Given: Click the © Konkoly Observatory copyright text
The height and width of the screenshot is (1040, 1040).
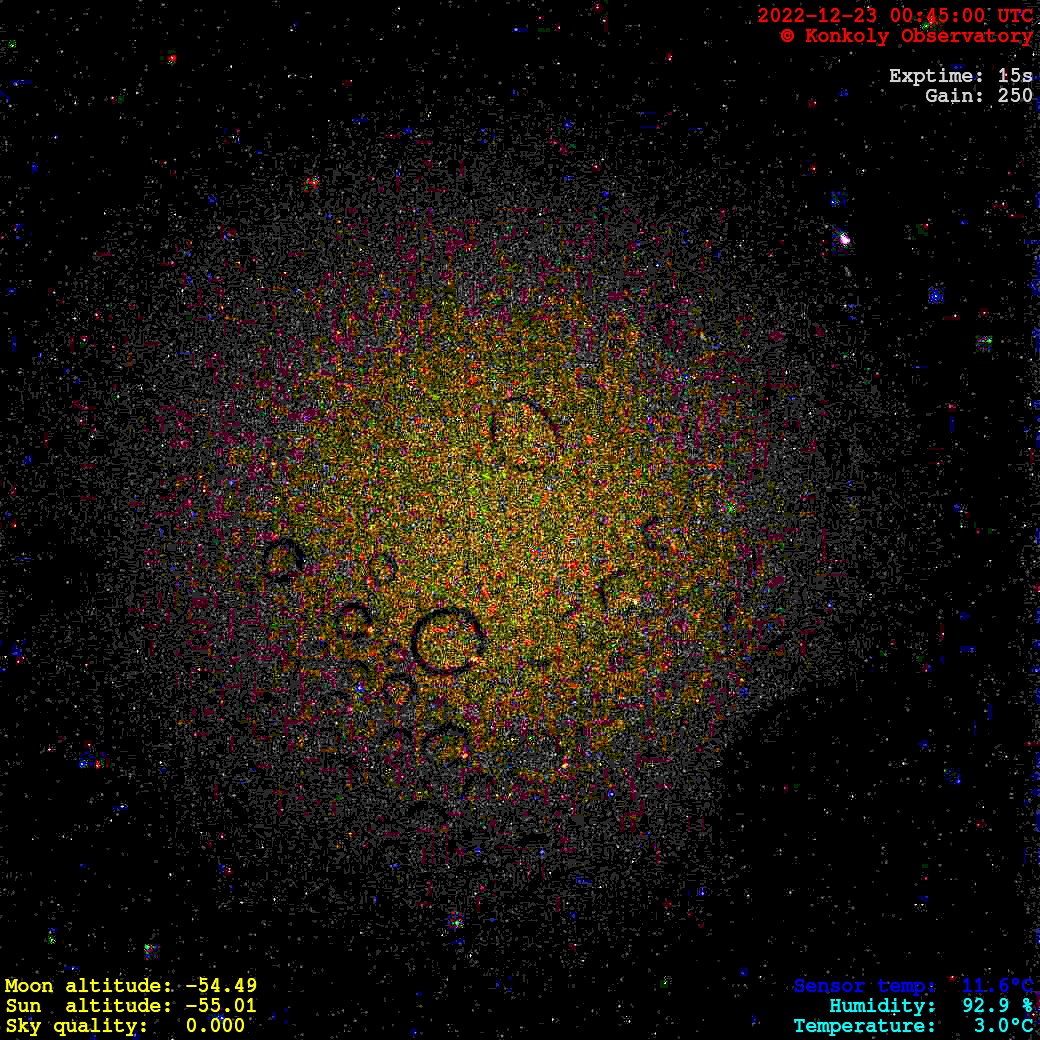Looking at the screenshot, I should 906,36.
